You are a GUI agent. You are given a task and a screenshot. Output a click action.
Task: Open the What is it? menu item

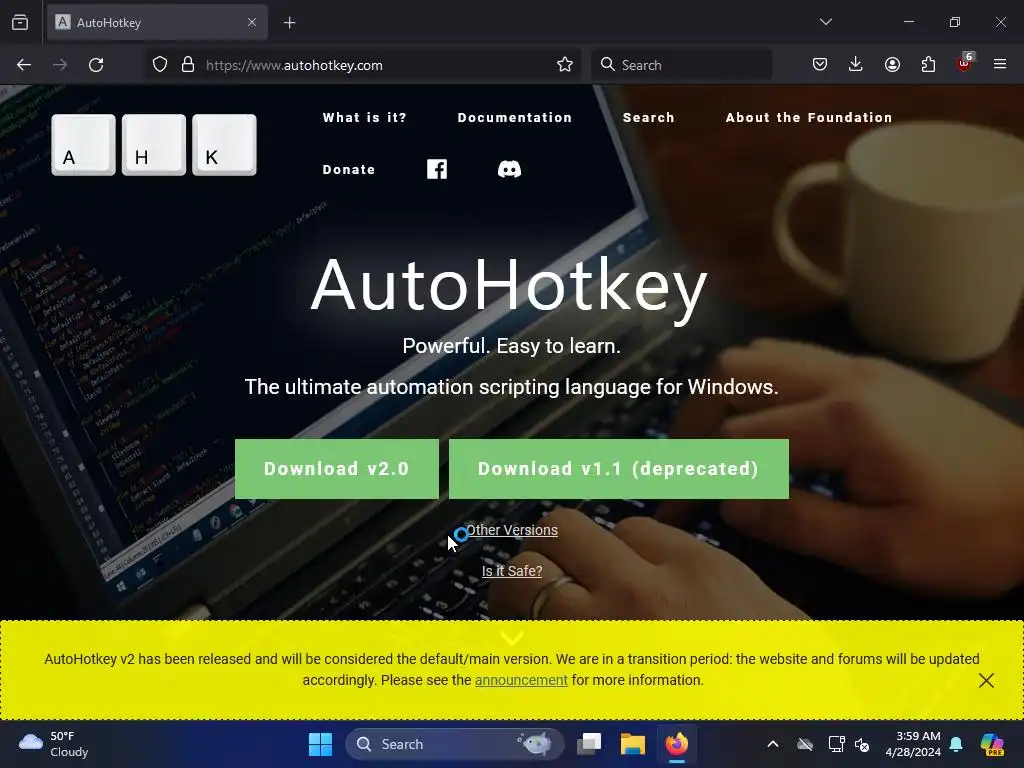click(364, 118)
